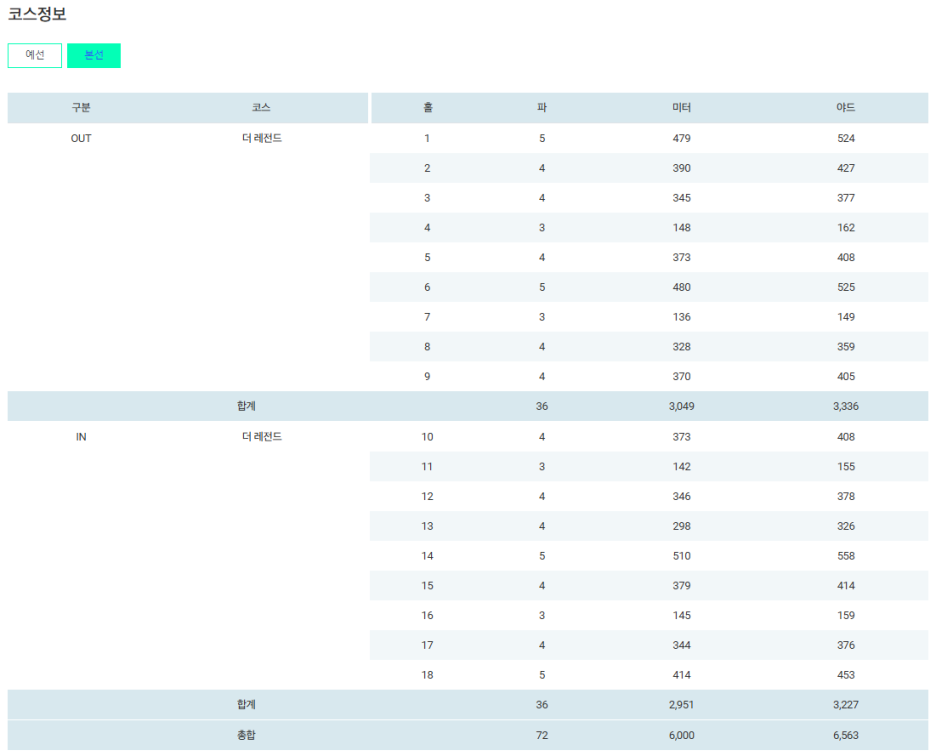The image size is (936, 756).
Task: Click OUT total meters 3,049
Action: click(x=681, y=407)
